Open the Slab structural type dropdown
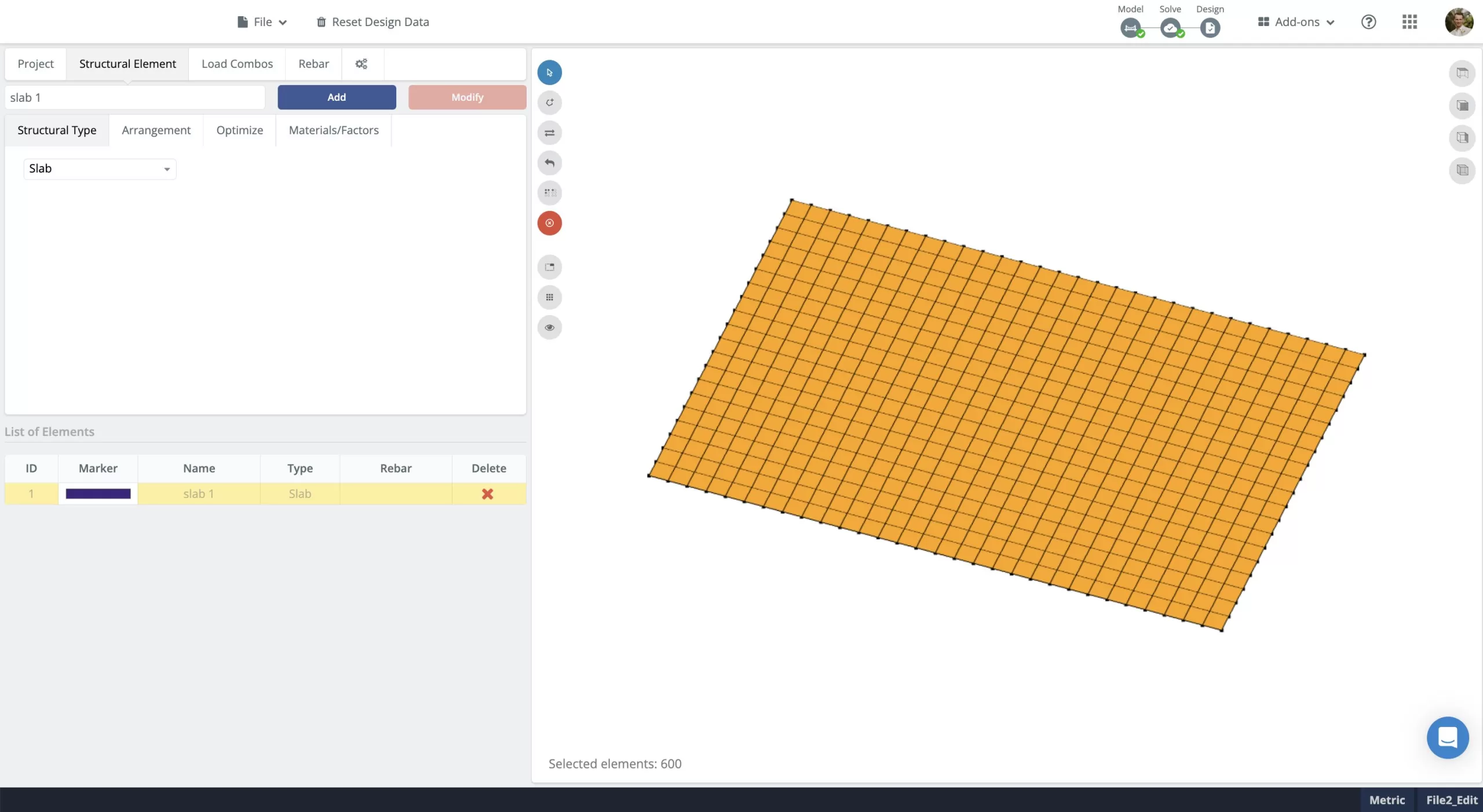The width and height of the screenshot is (1483, 812). pos(100,169)
